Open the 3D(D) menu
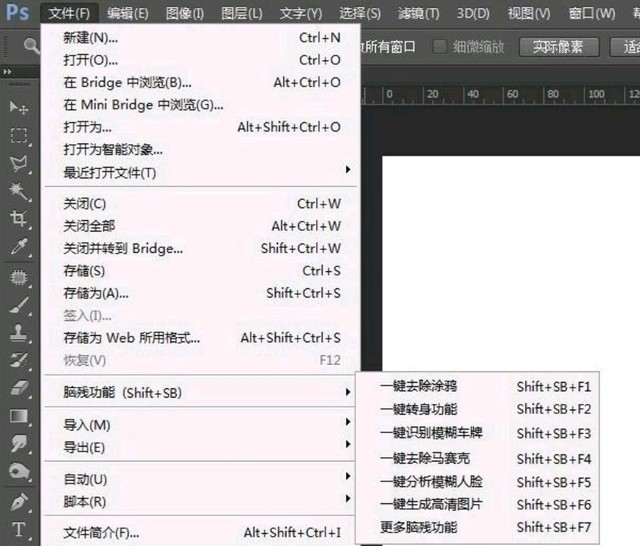Screen dimensions: 640x546 473,14
